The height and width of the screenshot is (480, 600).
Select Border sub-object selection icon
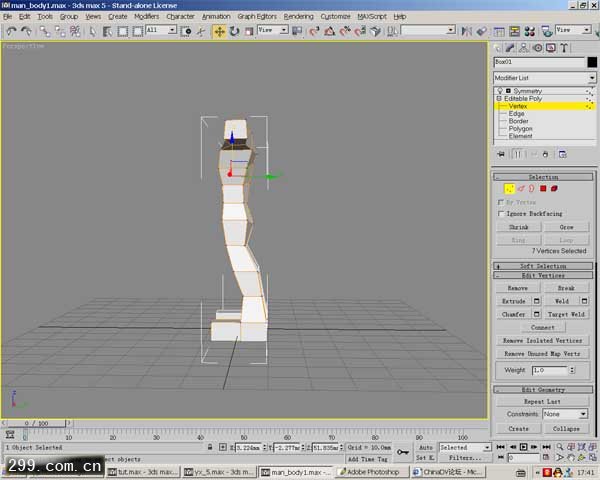[532, 189]
